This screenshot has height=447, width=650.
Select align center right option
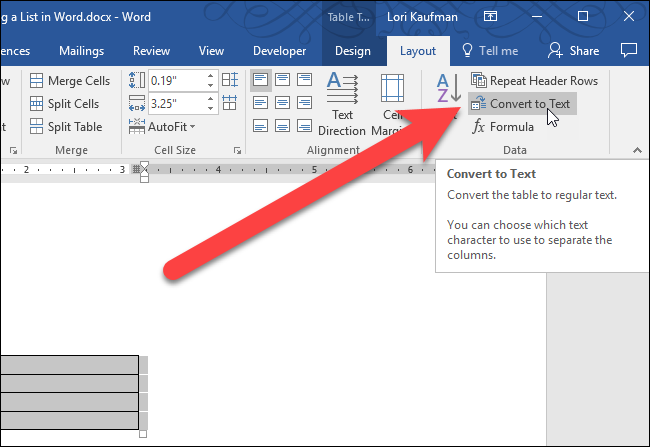(304, 102)
